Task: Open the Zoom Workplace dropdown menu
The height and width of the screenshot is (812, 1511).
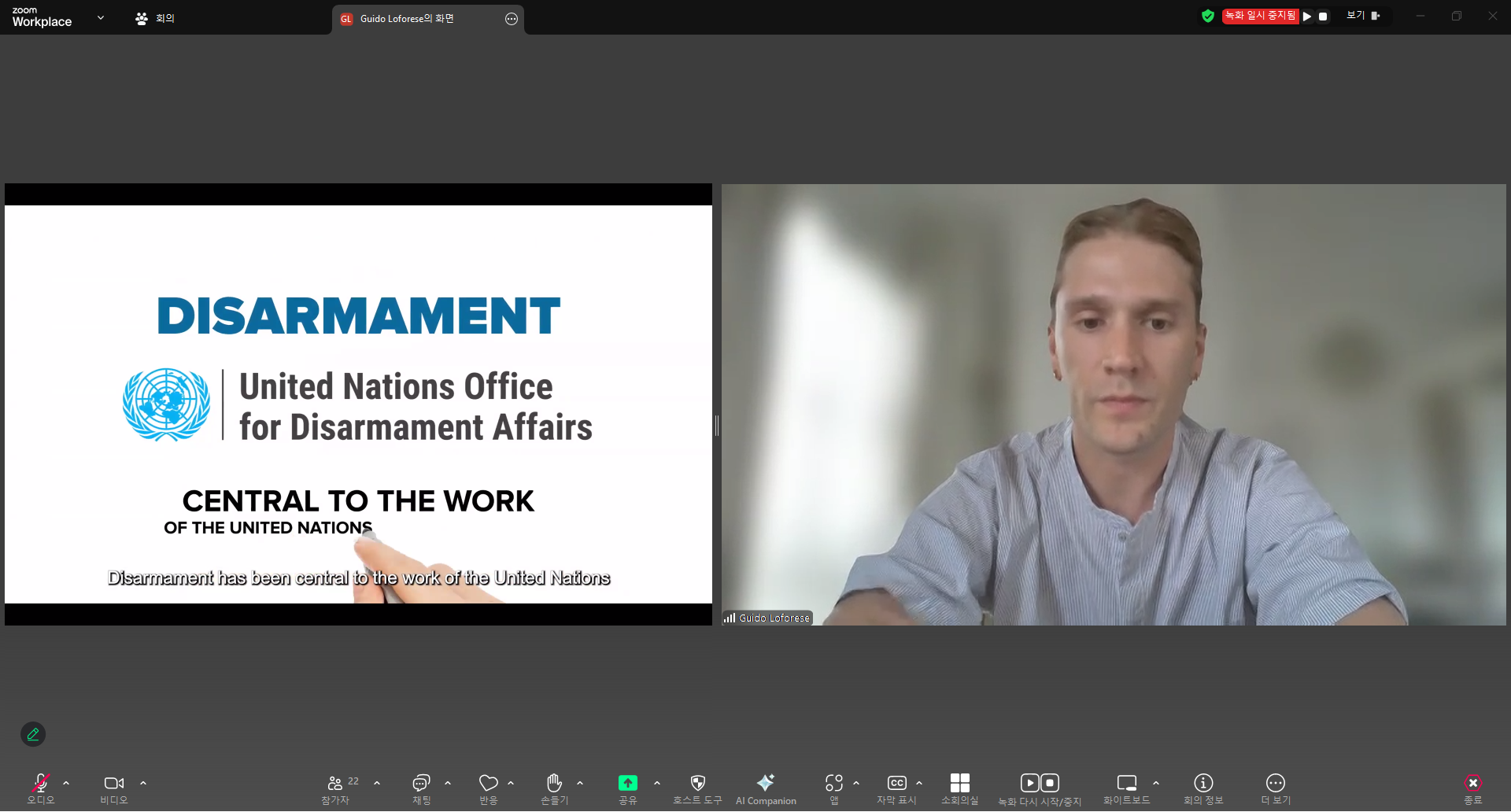Action: coord(101,17)
